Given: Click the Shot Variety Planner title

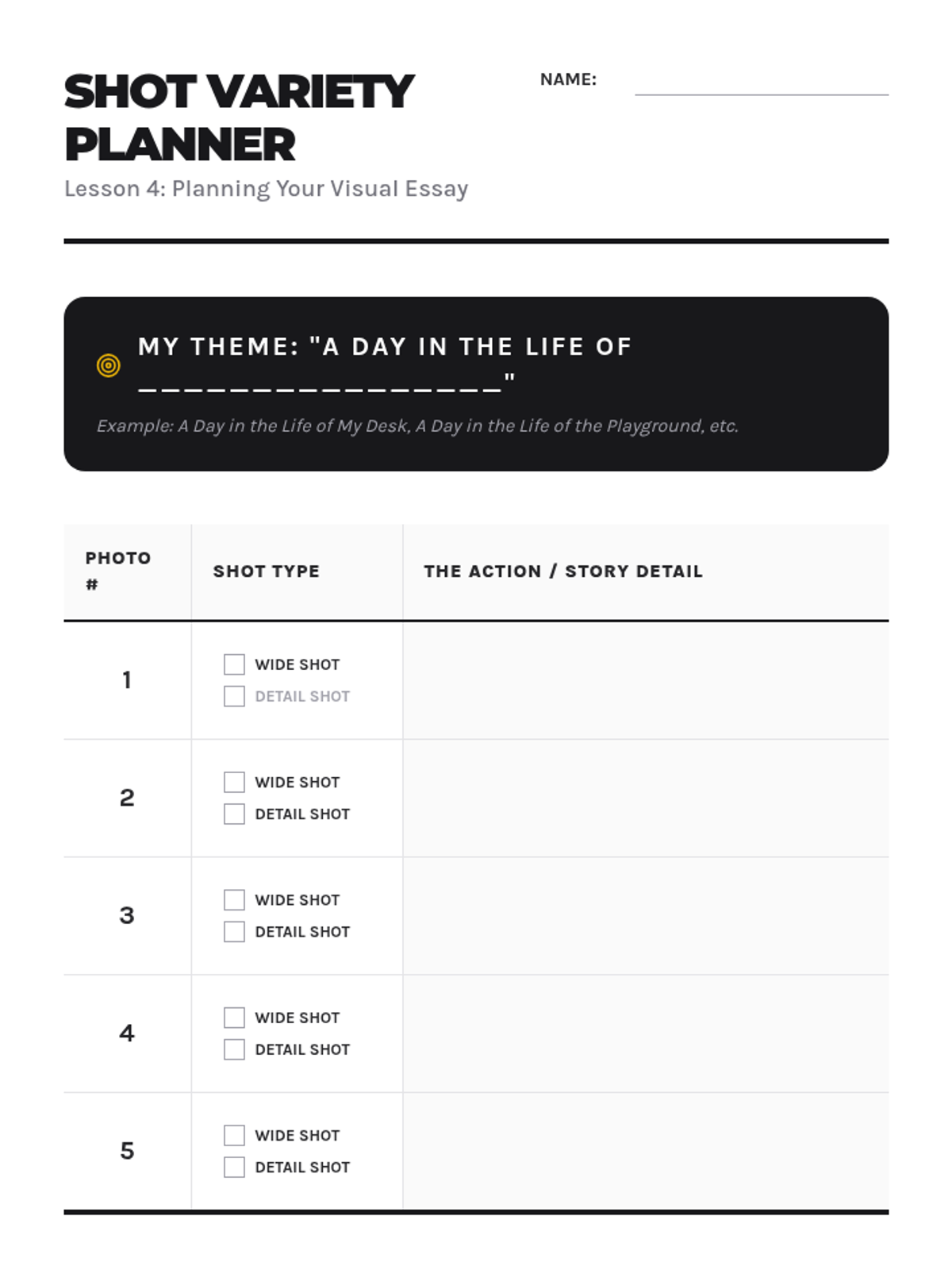Looking at the screenshot, I should pos(239,117).
